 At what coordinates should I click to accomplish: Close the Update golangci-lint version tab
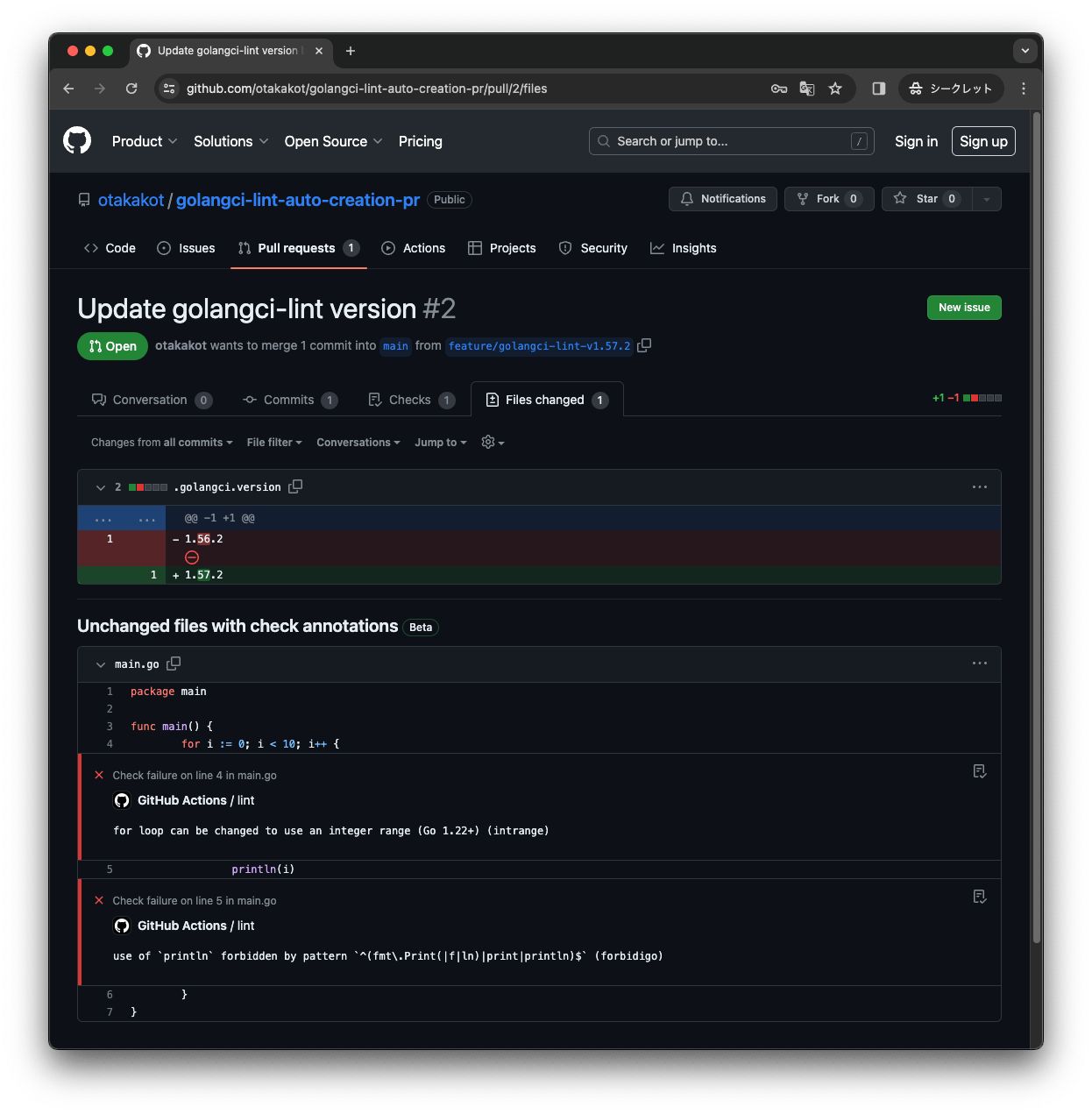point(319,51)
